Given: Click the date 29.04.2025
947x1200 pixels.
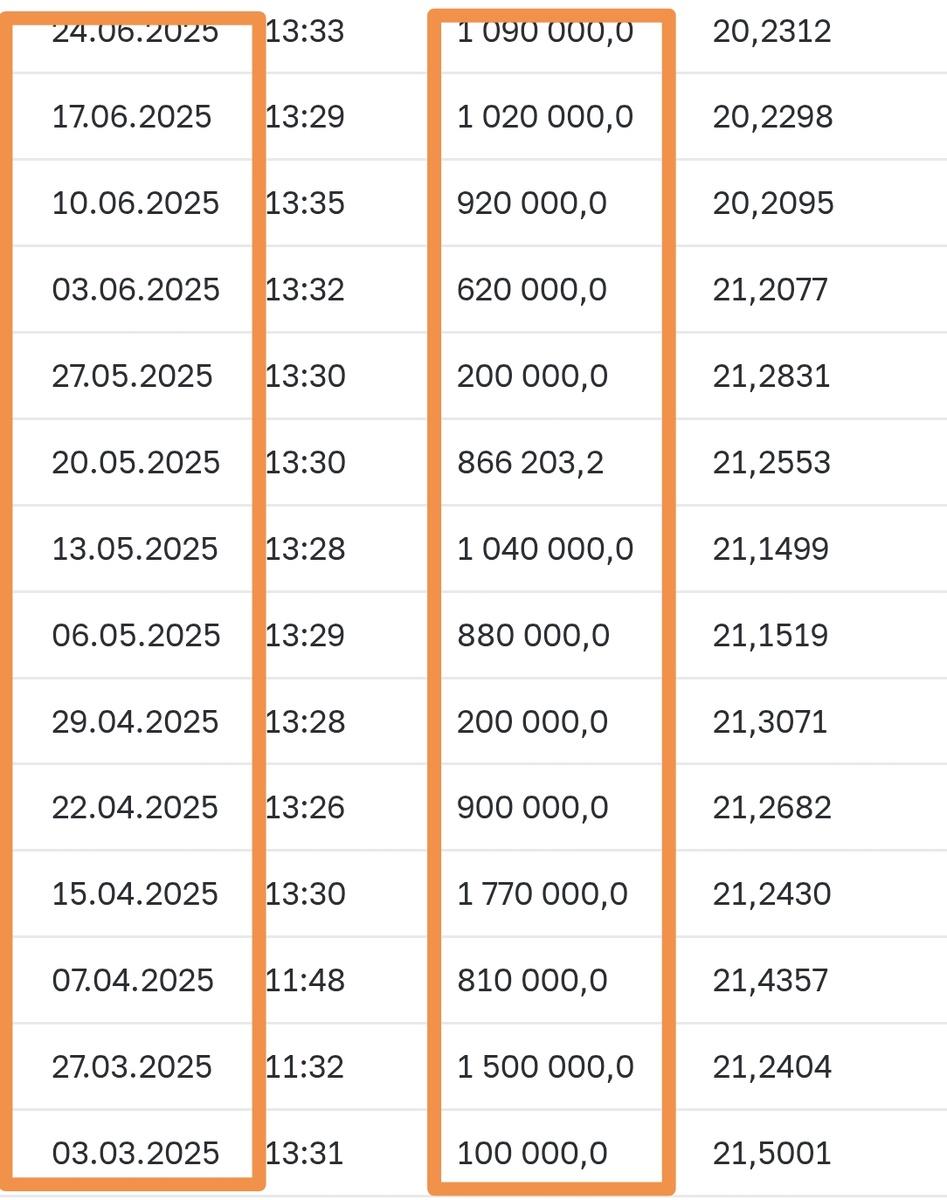Looking at the screenshot, I should pyautogui.click(x=135, y=722).
